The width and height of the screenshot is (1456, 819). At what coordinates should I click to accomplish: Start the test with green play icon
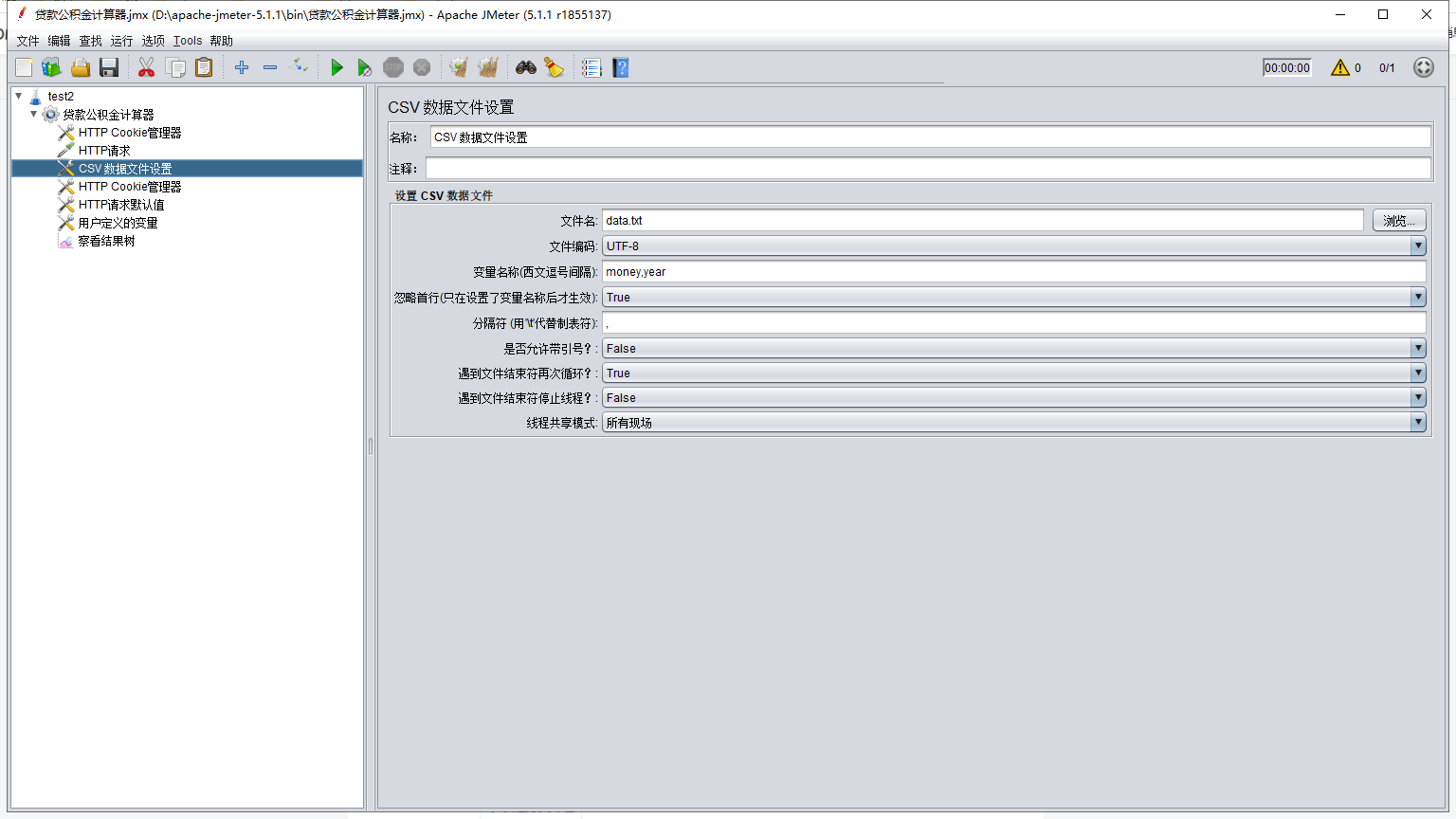(337, 67)
